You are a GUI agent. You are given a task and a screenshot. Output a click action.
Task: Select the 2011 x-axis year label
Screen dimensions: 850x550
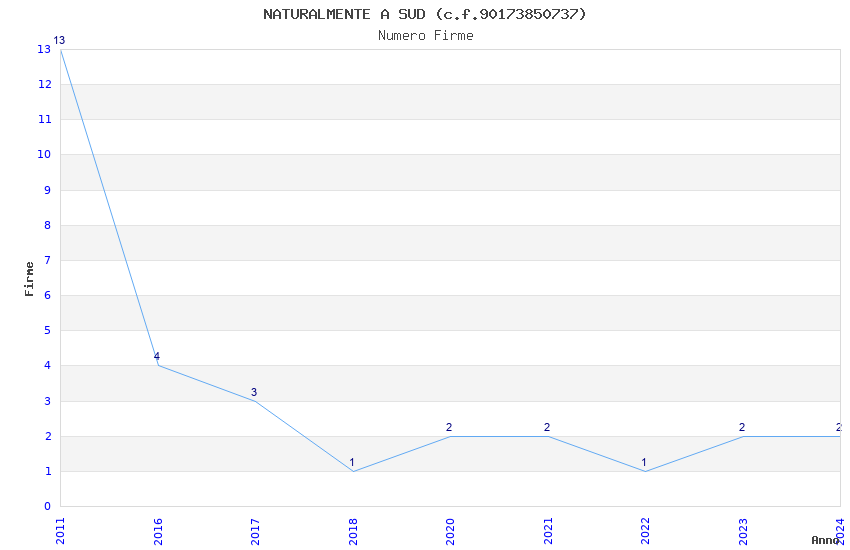coord(60,531)
